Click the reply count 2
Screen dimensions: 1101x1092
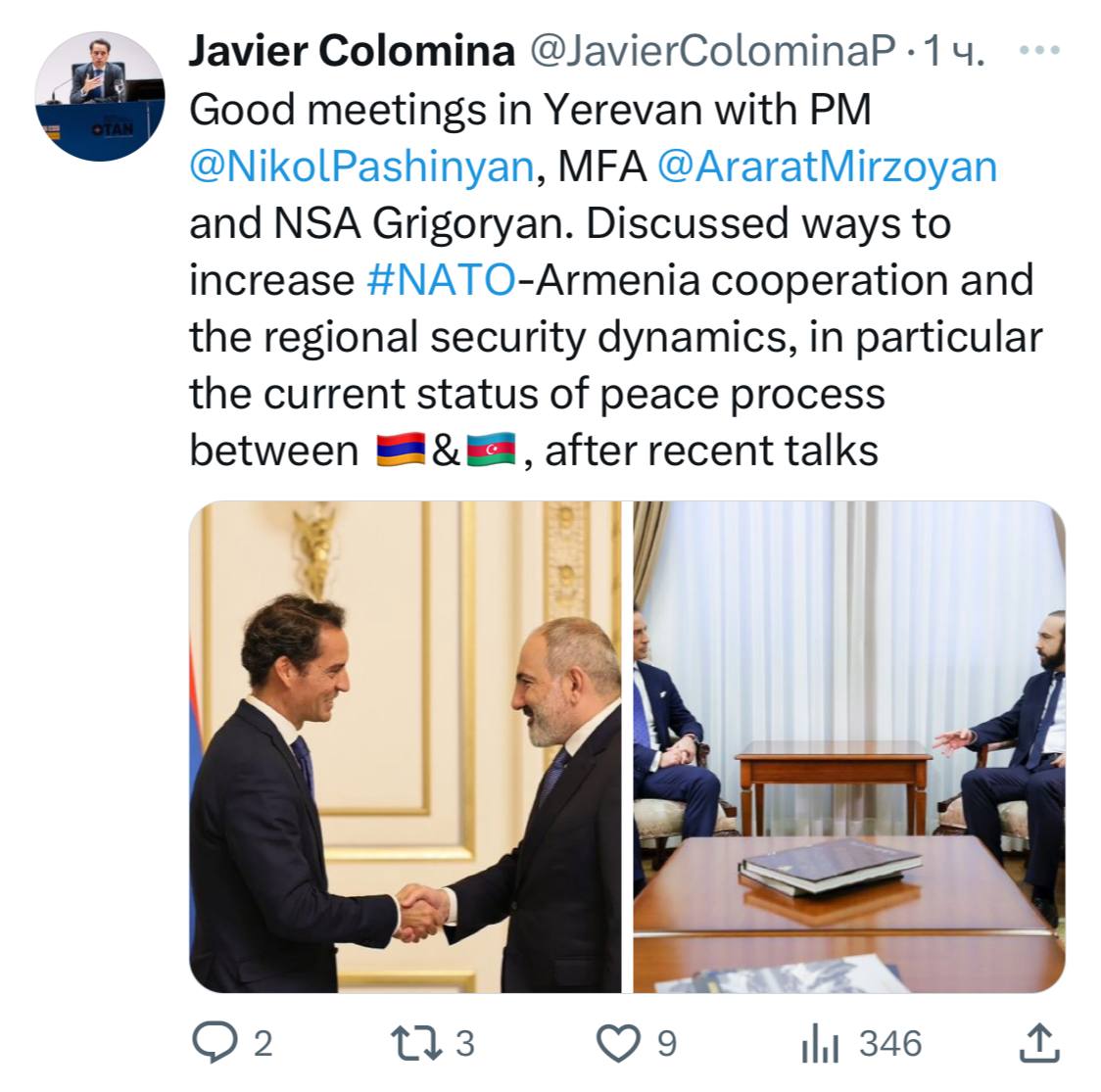[x=263, y=1044]
